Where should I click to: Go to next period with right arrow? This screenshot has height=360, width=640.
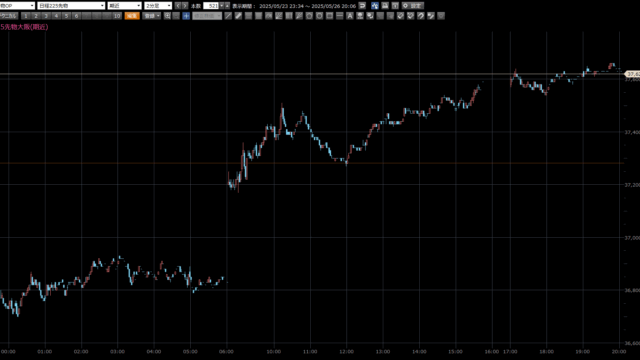(185, 6)
